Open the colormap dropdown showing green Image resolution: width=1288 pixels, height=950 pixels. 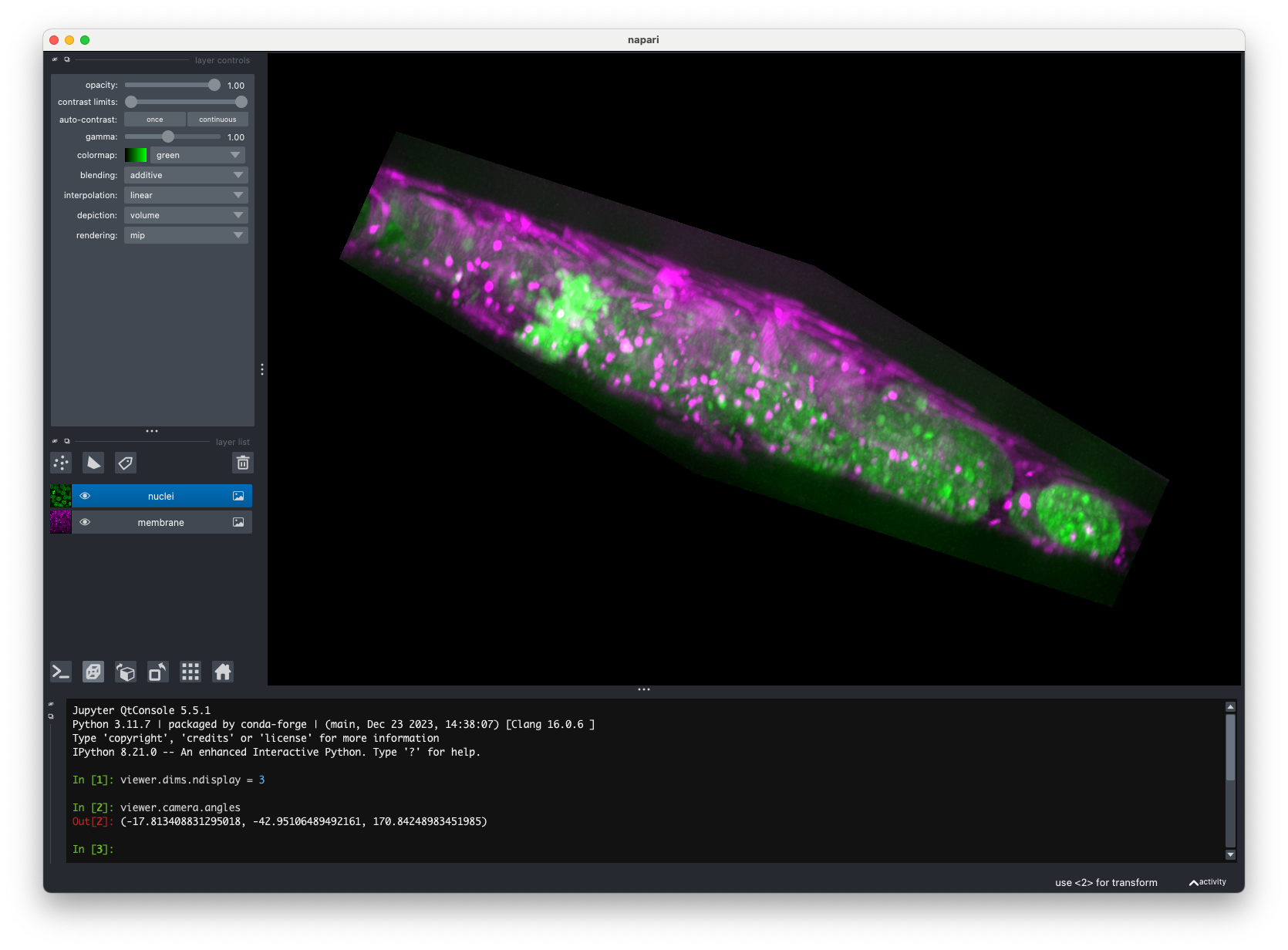click(x=197, y=155)
